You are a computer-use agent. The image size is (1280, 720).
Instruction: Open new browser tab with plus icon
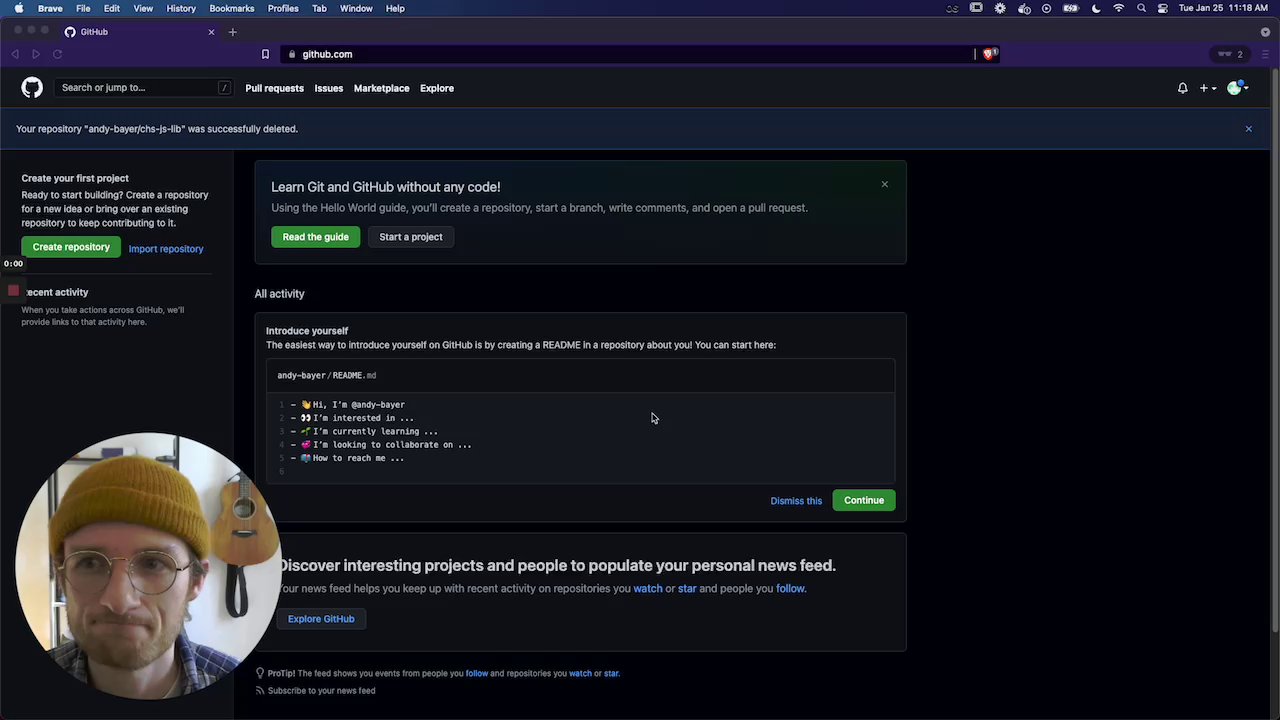tap(232, 32)
